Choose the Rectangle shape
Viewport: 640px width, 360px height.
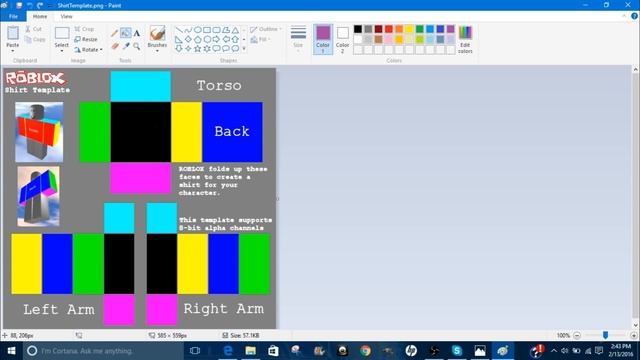207,30
